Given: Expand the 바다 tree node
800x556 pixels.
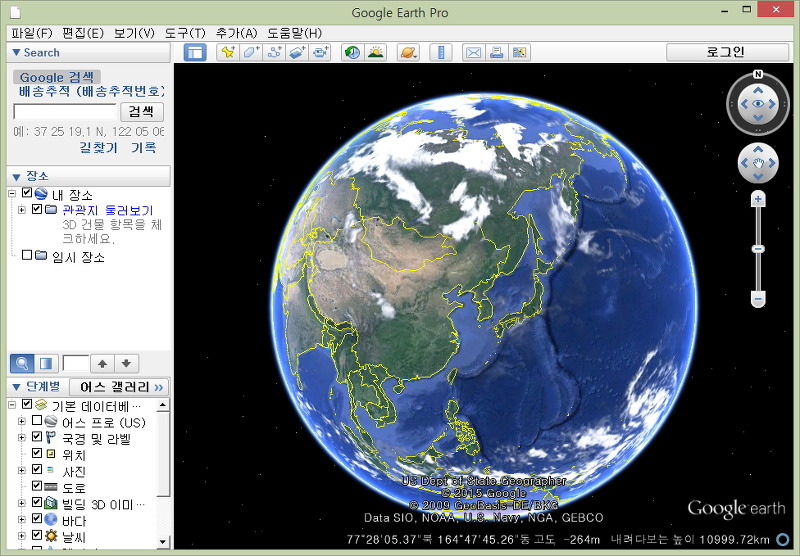Looking at the screenshot, I should tap(22, 520).
